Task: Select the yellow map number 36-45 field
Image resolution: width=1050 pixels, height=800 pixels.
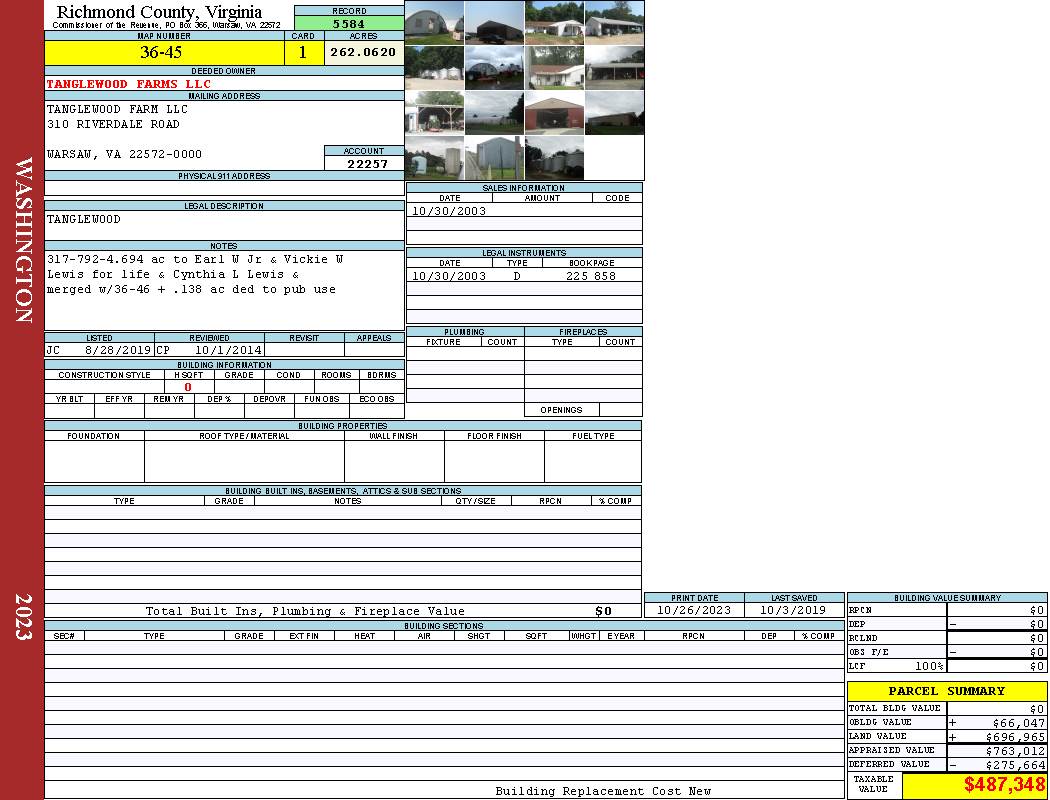Action: click(x=163, y=53)
